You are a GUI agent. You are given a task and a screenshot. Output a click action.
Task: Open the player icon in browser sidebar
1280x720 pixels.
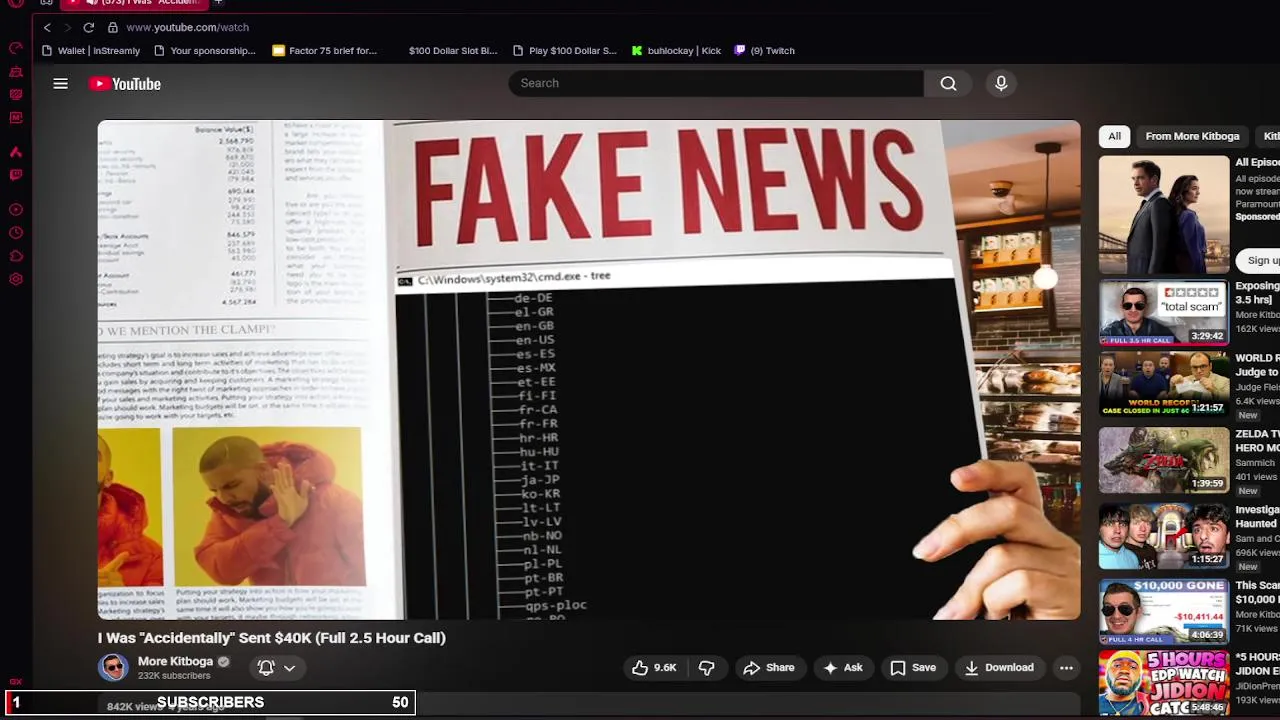pyautogui.click(x=16, y=210)
